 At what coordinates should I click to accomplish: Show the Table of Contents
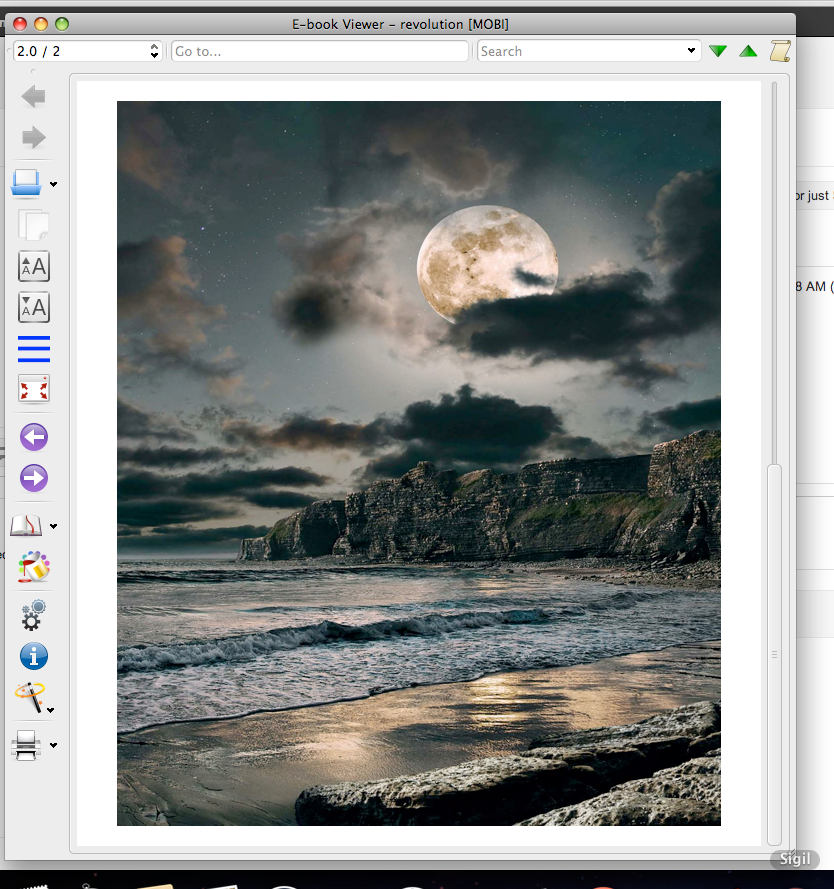33,348
